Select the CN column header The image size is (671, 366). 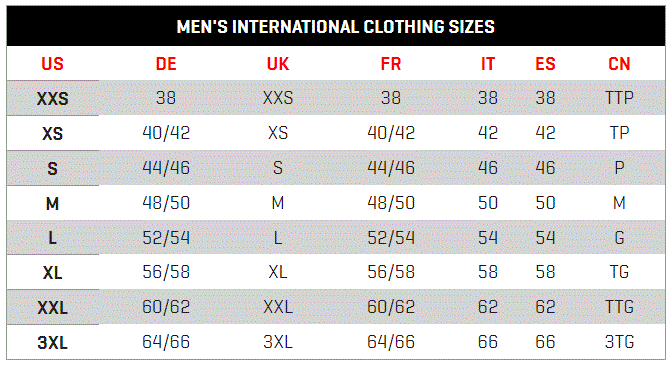pos(619,64)
